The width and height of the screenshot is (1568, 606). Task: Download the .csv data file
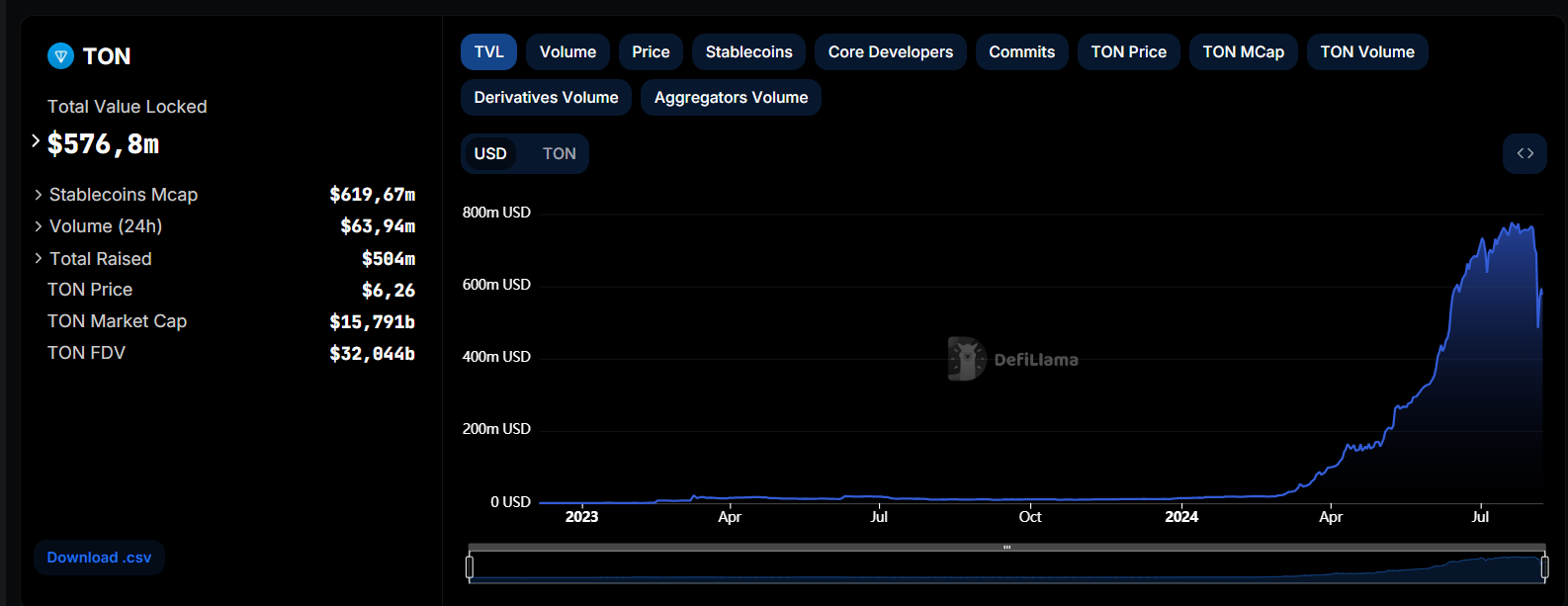pyautogui.click(x=99, y=558)
